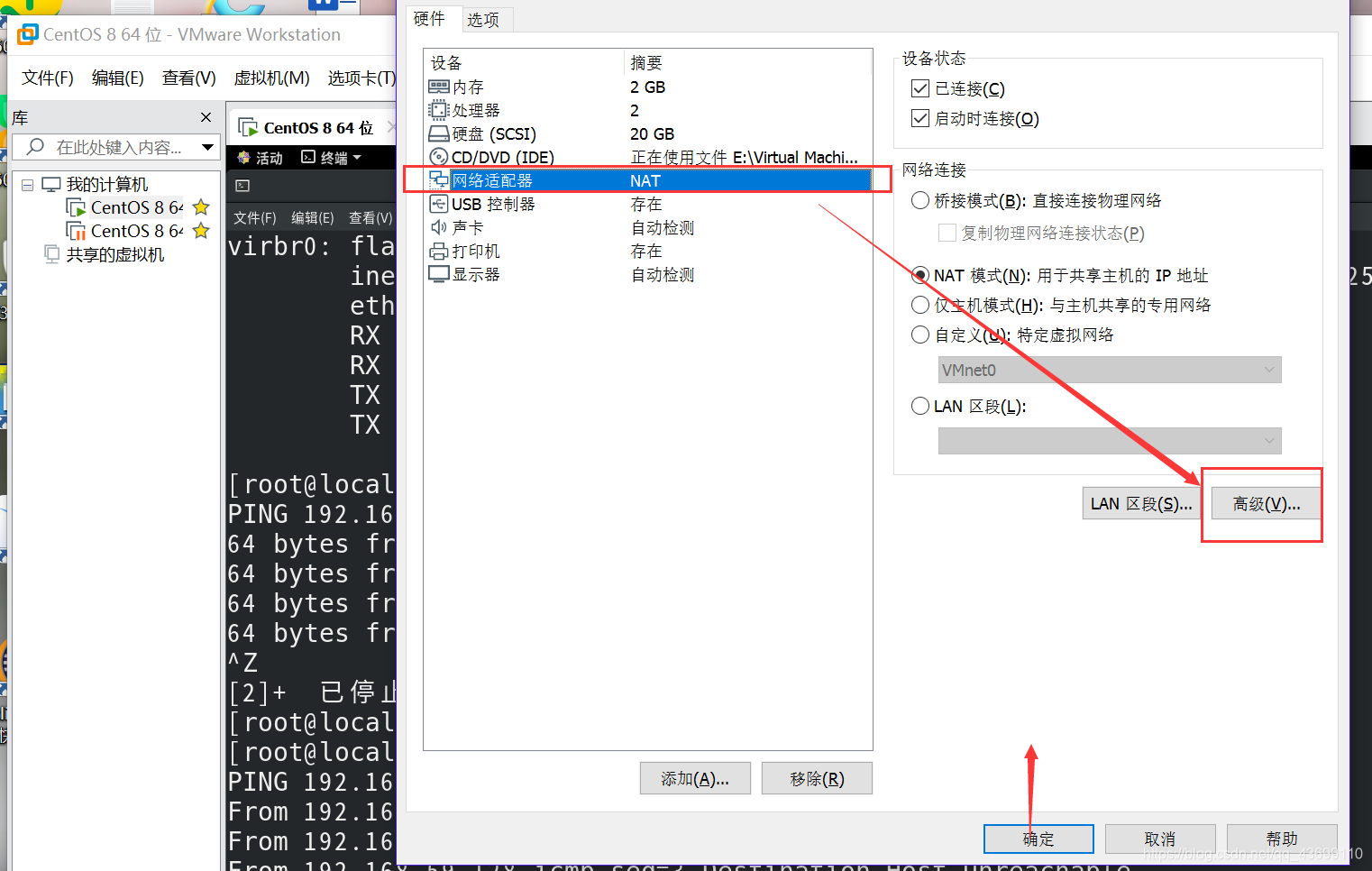Click the Summary column header

[646, 62]
